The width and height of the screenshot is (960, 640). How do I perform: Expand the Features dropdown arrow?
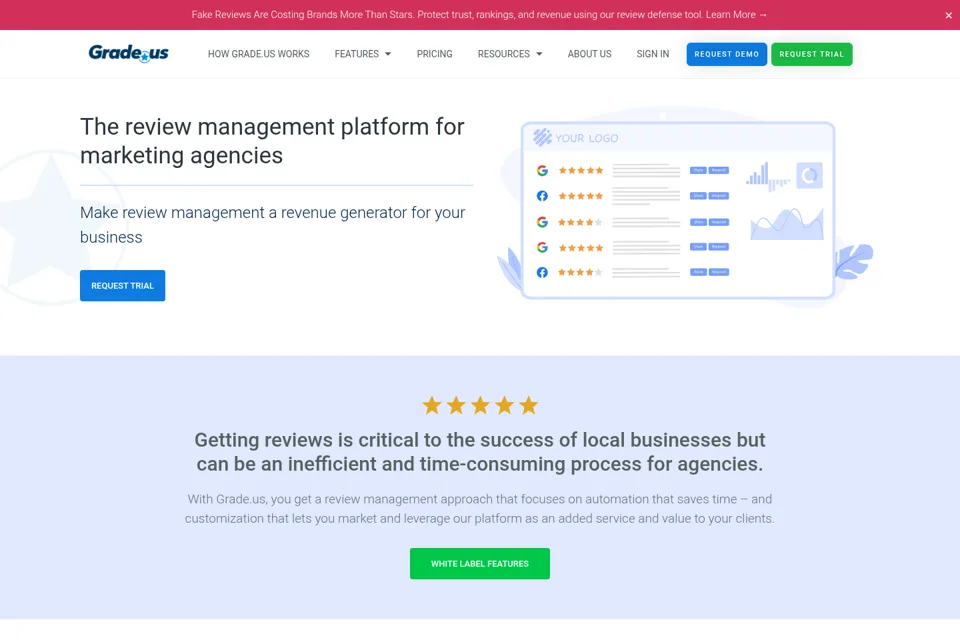click(x=388, y=54)
